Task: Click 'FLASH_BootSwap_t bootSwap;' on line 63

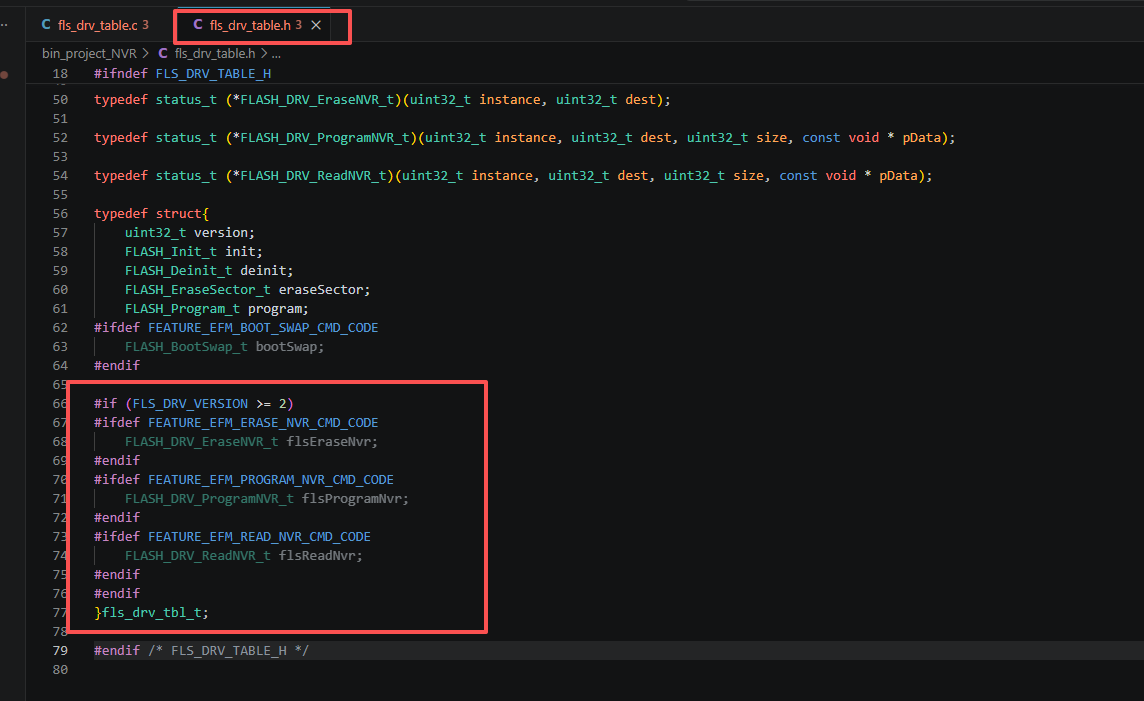Action: (x=224, y=346)
